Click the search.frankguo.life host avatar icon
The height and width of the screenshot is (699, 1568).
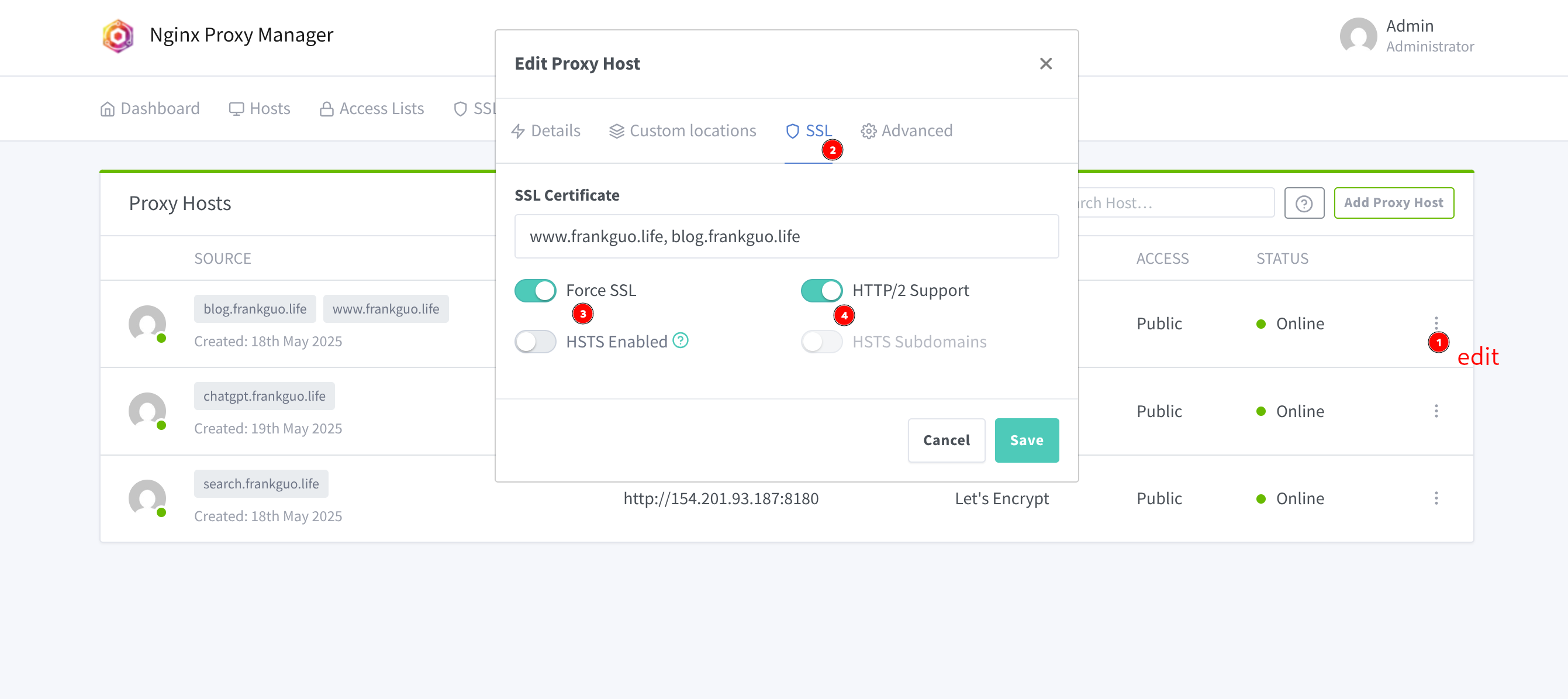147,498
